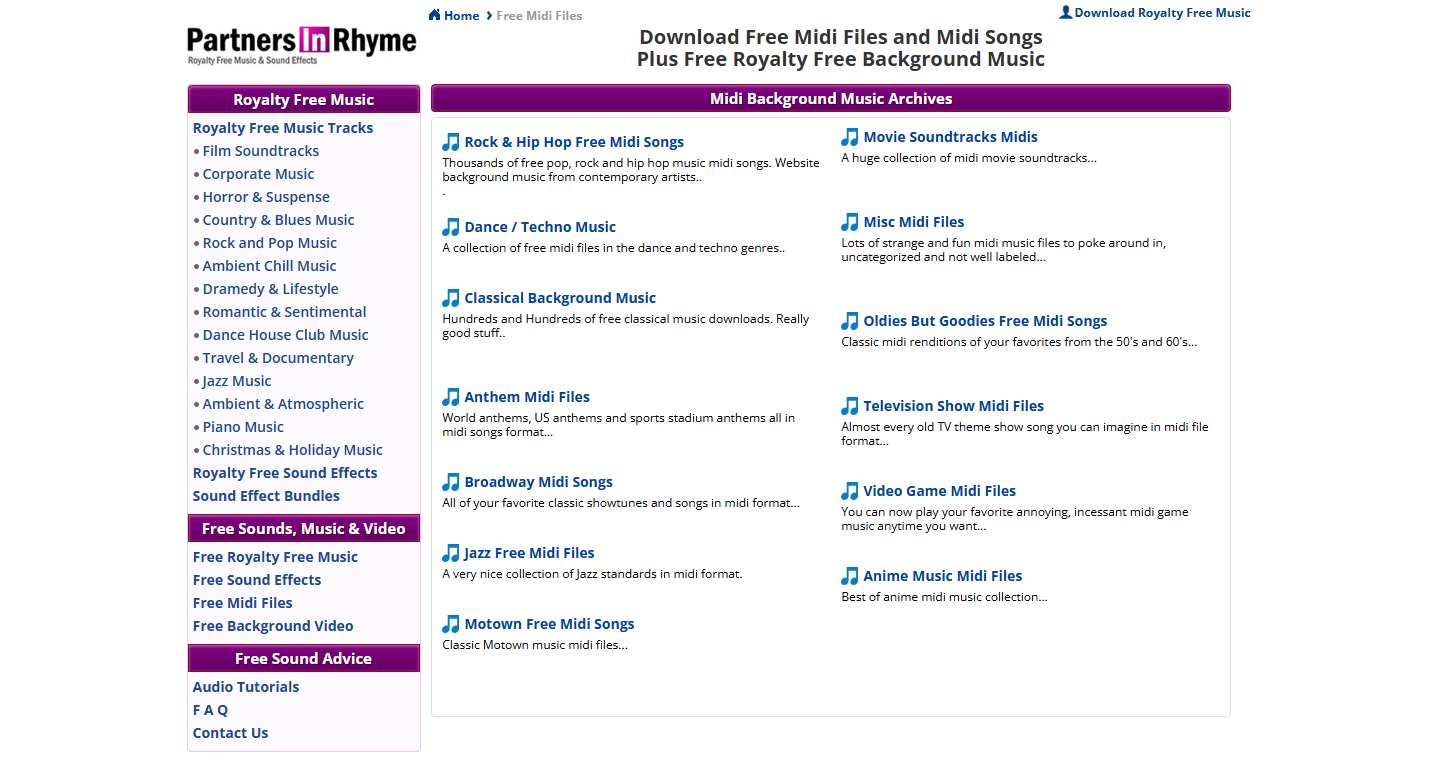Click the person icon near Download Royalty Free Music
This screenshot has height=770, width=1445.
coord(1064,12)
